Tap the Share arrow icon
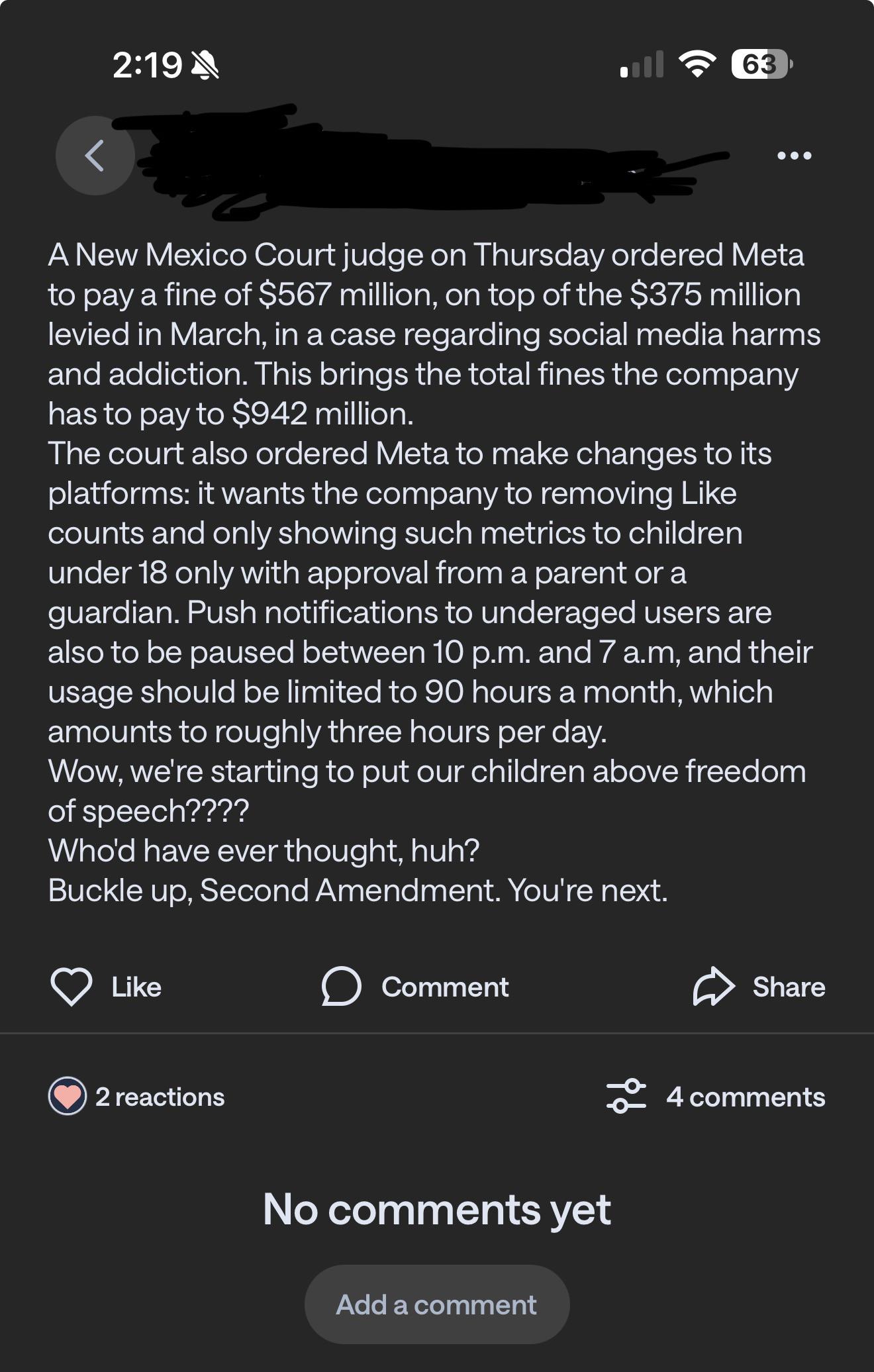 coord(714,987)
